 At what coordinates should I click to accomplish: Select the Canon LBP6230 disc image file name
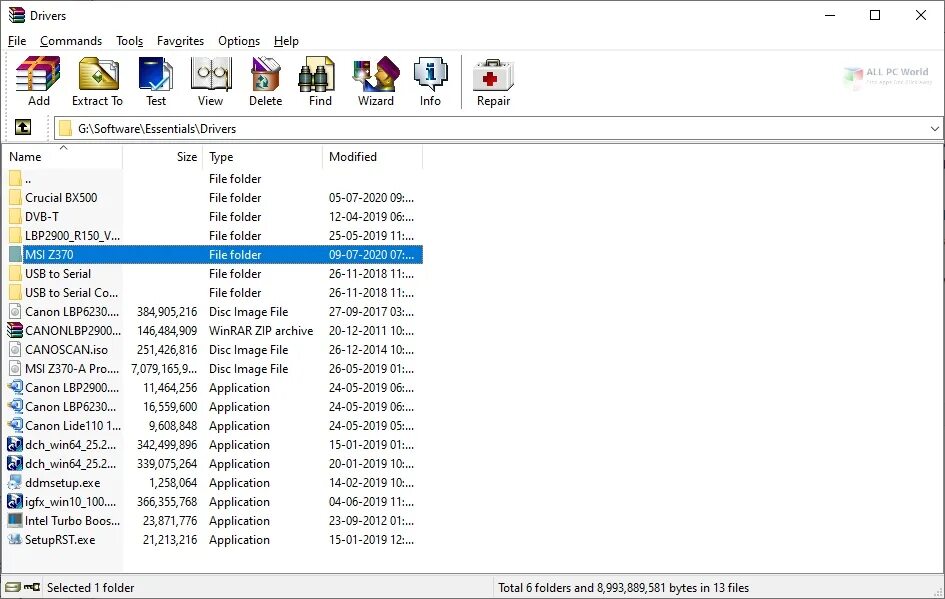(x=72, y=312)
